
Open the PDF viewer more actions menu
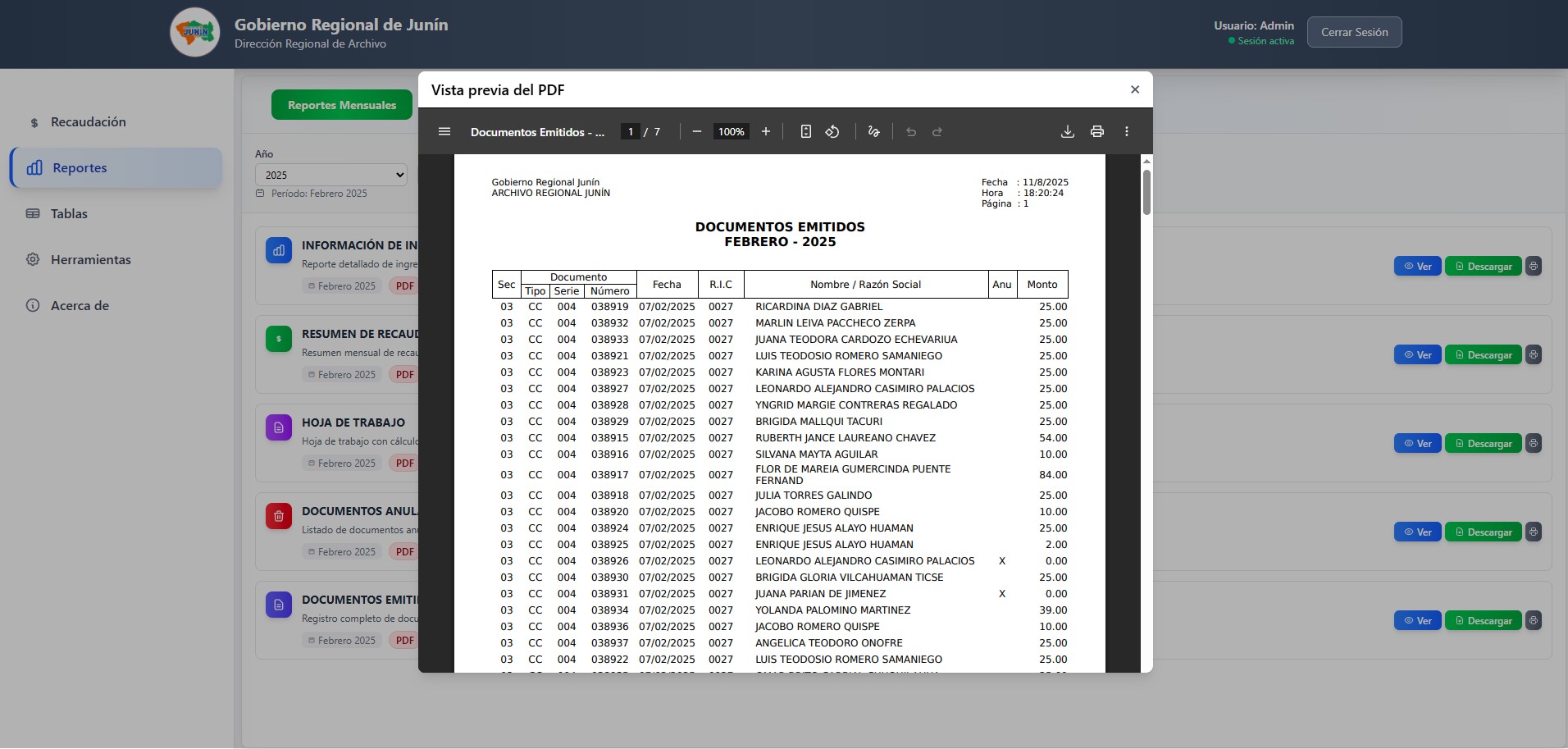click(1127, 131)
